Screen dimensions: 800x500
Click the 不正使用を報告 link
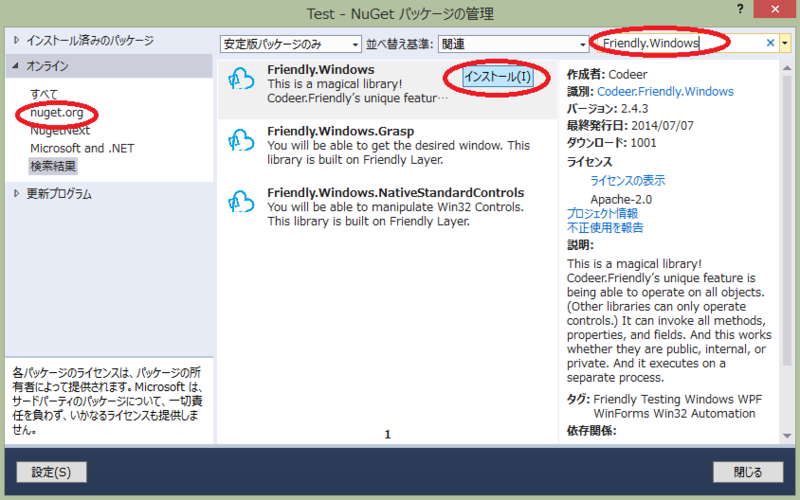point(605,228)
